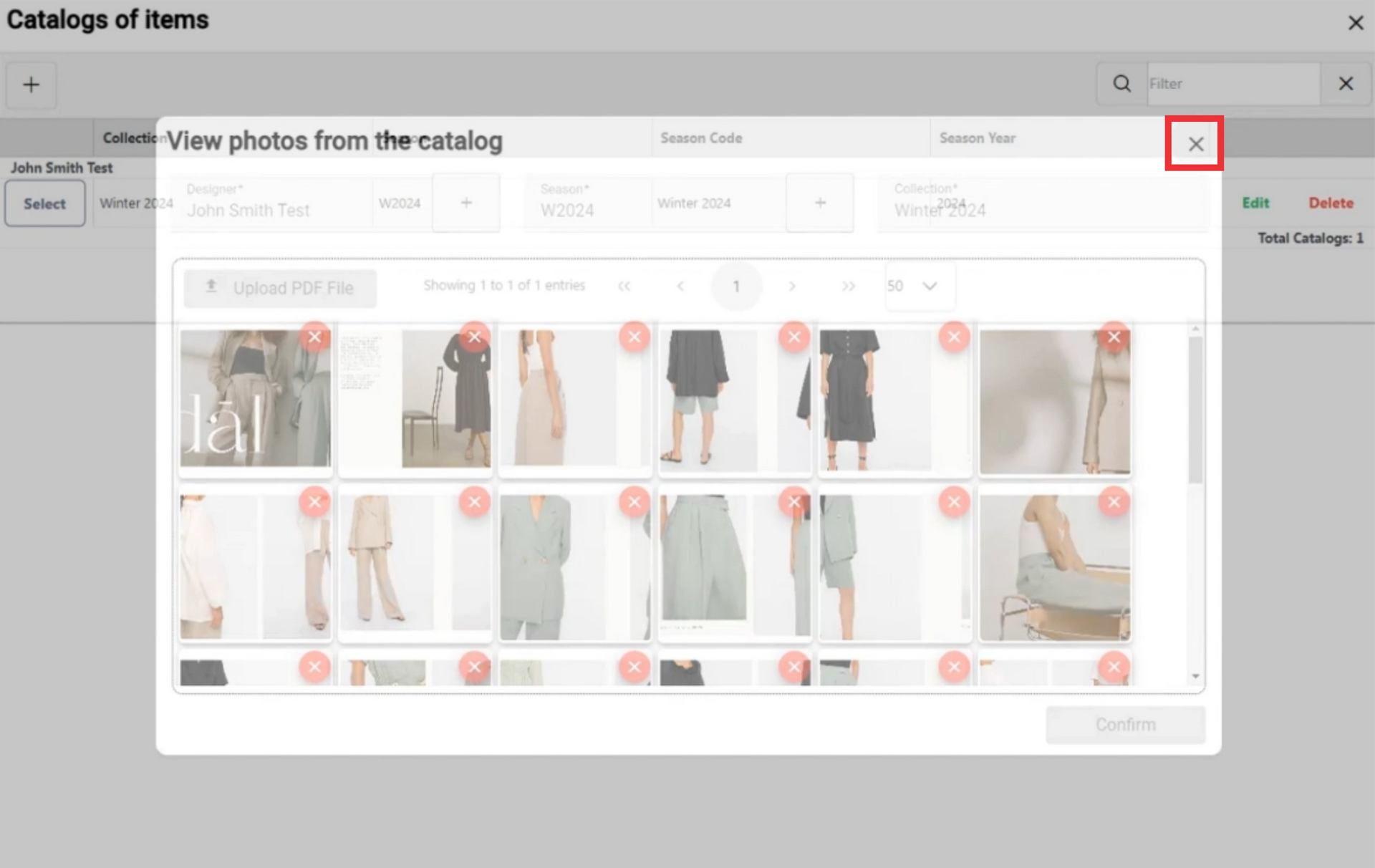Click the Total Catalogs: 1 label
1375x868 pixels.
1311,238
